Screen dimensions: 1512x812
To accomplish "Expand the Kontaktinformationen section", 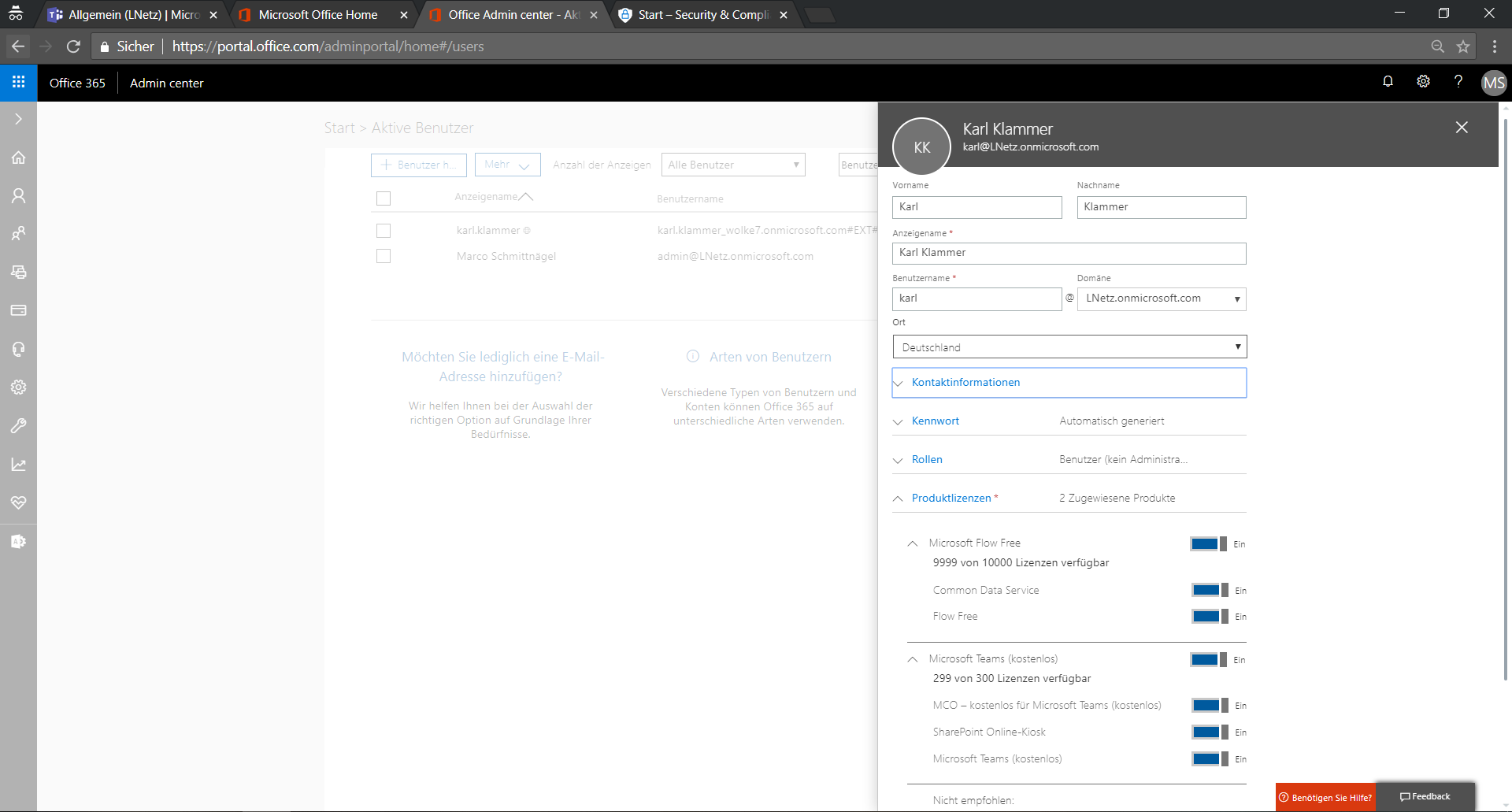I will coord(965,383).
